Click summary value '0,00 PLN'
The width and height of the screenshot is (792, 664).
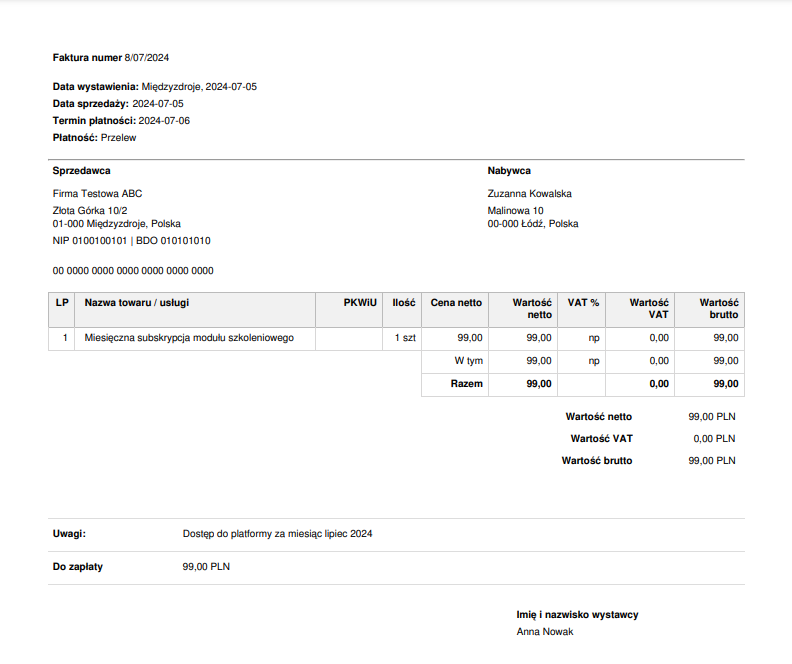[714, 439]
